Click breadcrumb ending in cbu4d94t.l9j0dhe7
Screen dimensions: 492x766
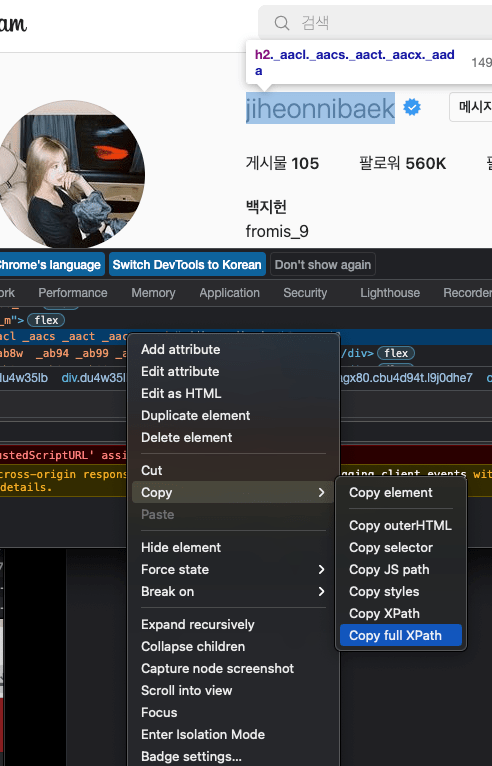click(406, 378)
